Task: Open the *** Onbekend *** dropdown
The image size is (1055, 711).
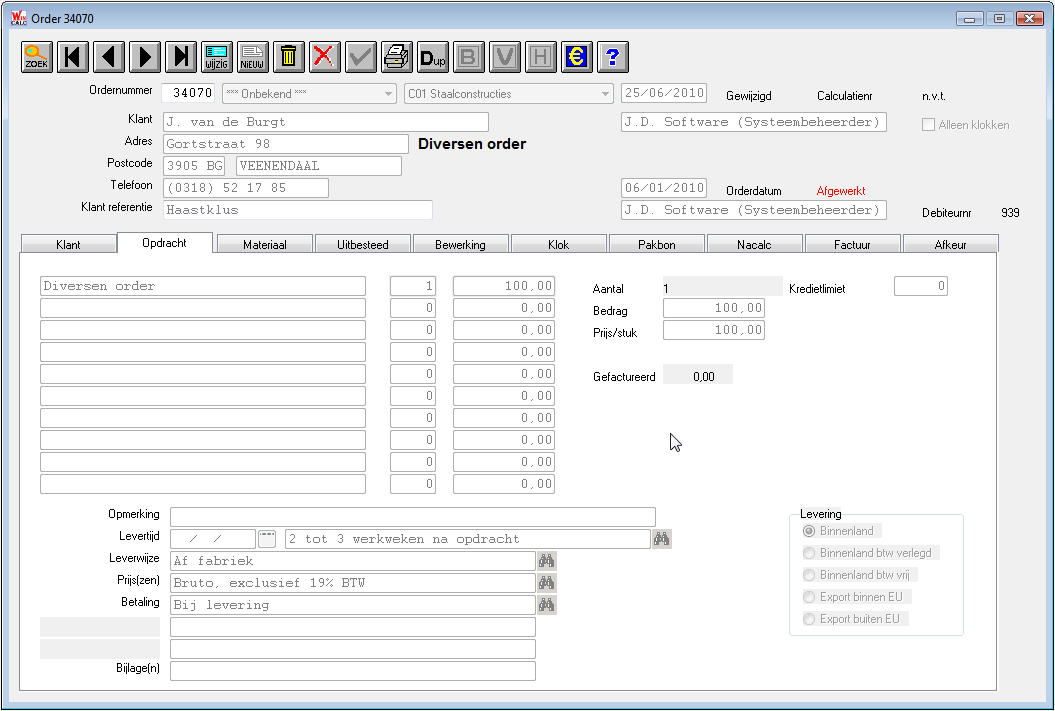Action: click(x=310, y=93)
